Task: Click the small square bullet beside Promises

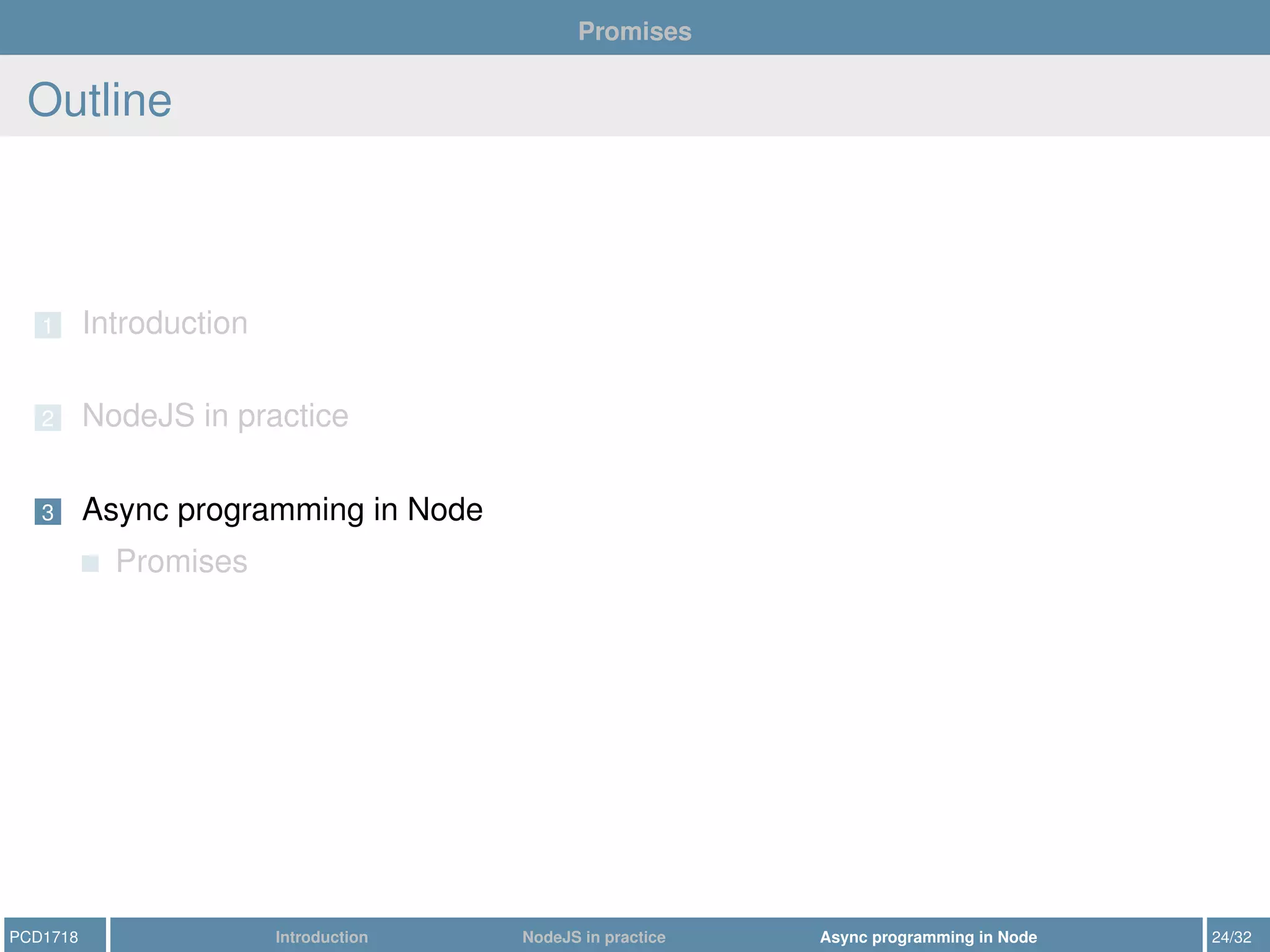Action: 91,563
